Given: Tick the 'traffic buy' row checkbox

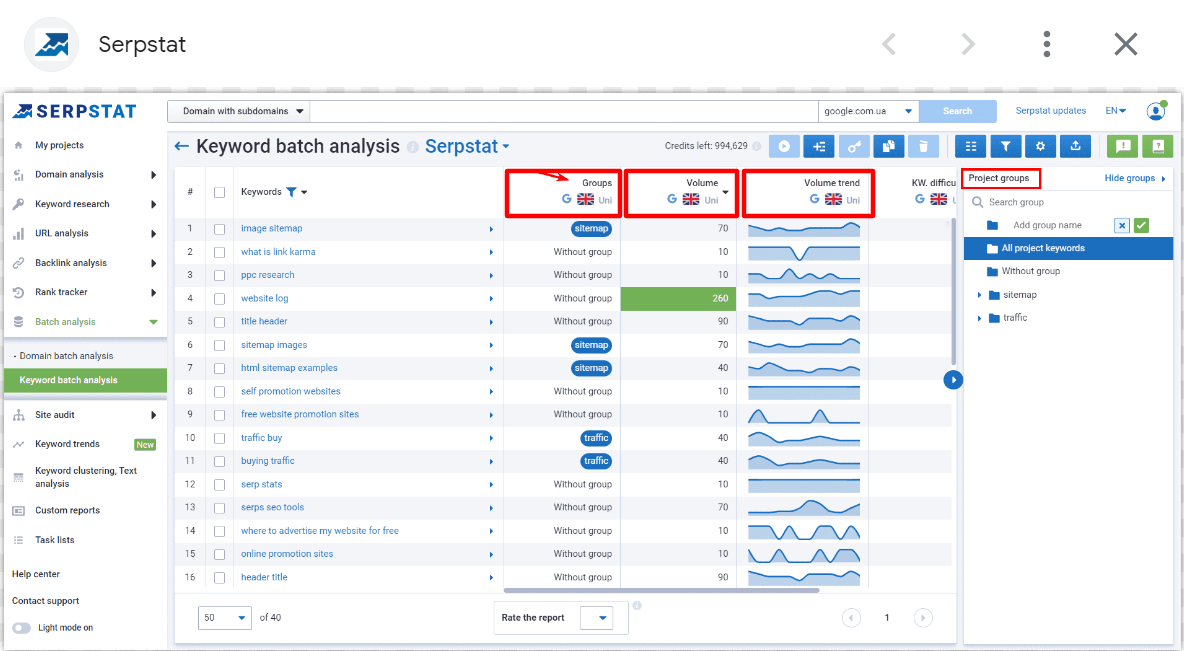Looking at the screenshot, I should point(220,438).
